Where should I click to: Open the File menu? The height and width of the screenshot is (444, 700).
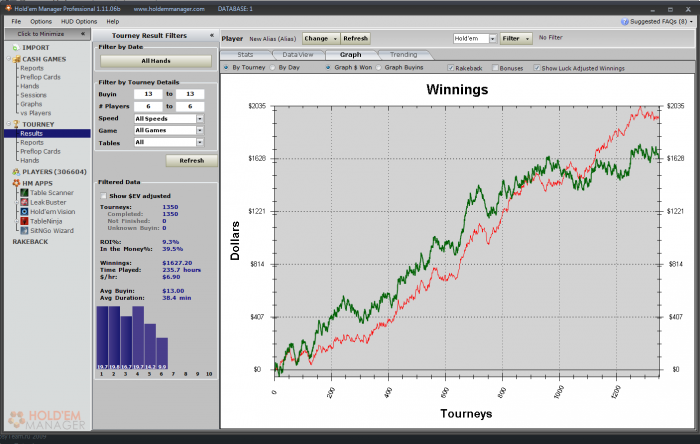click(x=16, y=21)
